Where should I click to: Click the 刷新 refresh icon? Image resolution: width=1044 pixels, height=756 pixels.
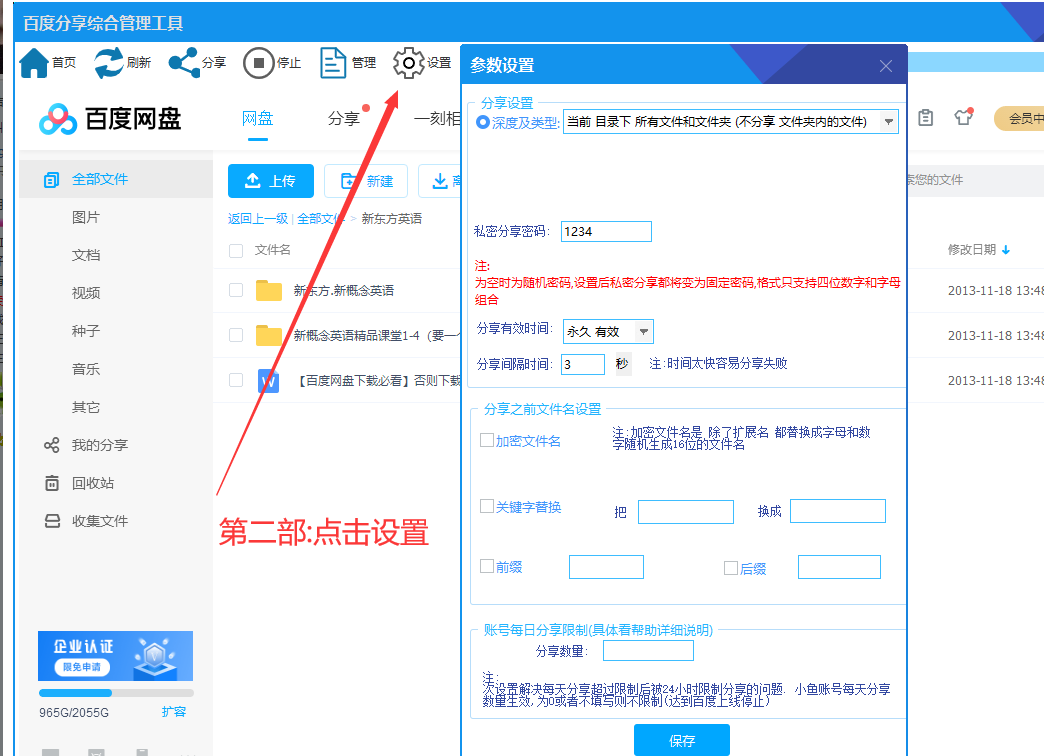(109, 62)
